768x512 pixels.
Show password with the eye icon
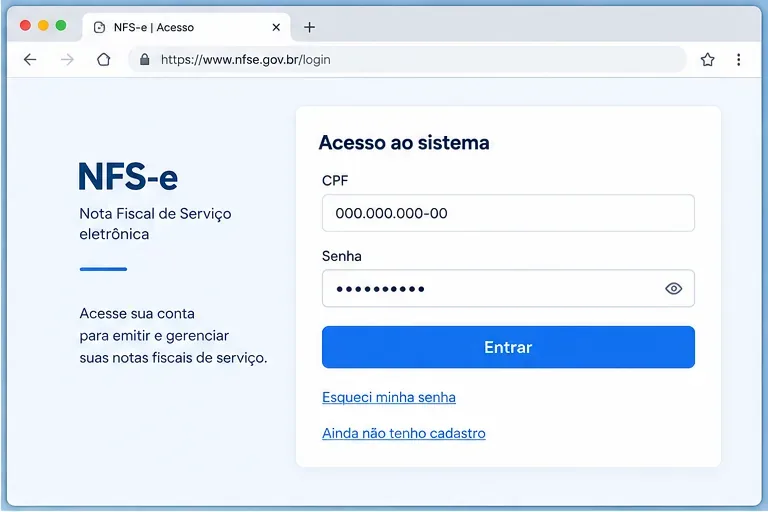(x=673, y=289)
